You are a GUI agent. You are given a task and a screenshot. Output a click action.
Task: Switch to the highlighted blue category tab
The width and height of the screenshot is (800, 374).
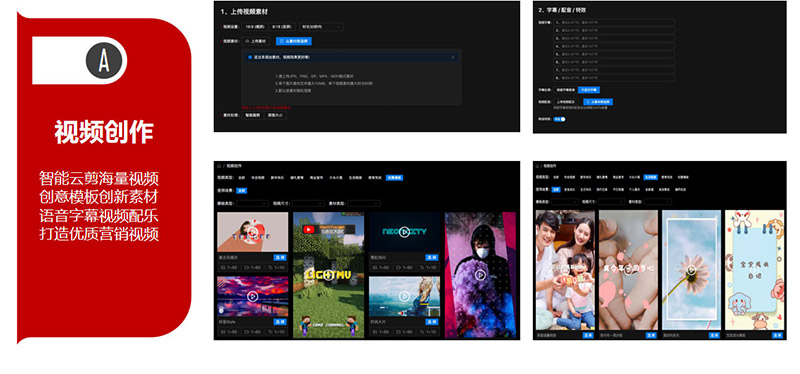click(394, 178)
